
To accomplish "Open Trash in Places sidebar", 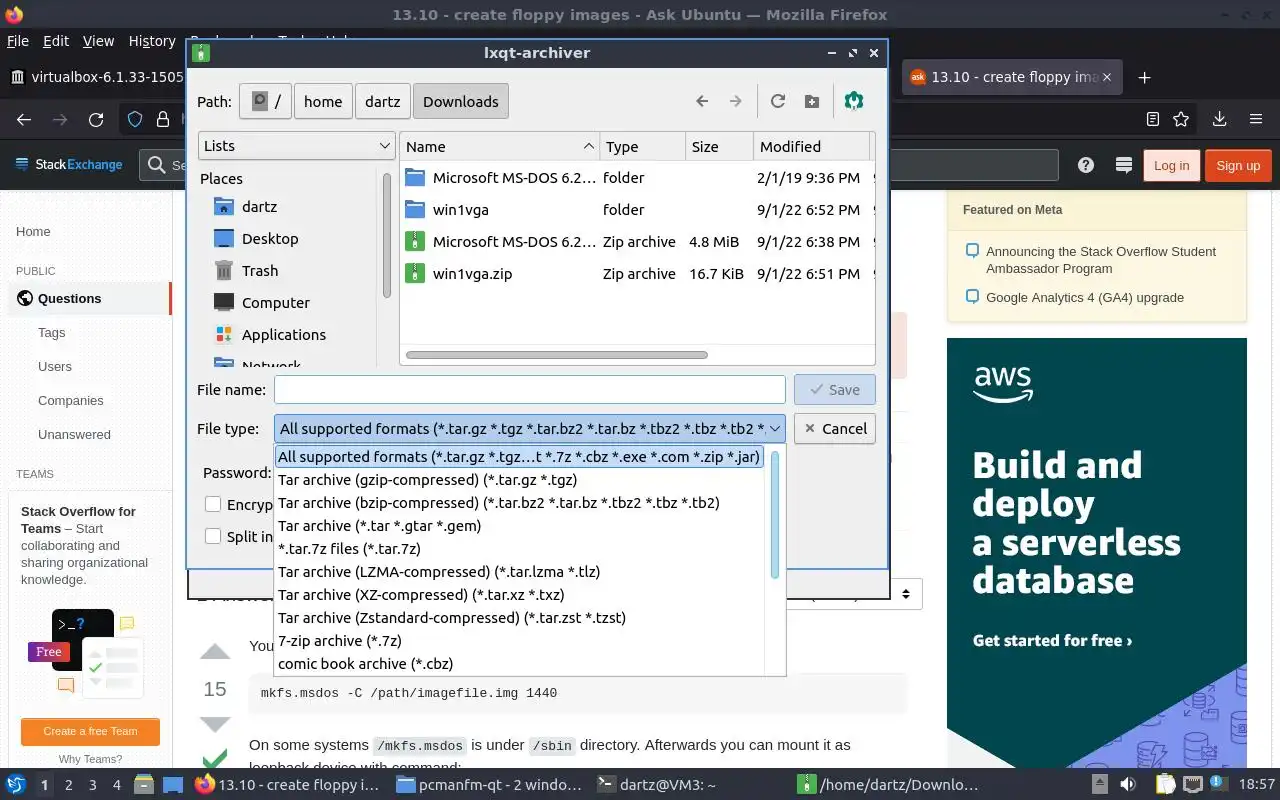I will pyautogui.click(x=260, y=271).
